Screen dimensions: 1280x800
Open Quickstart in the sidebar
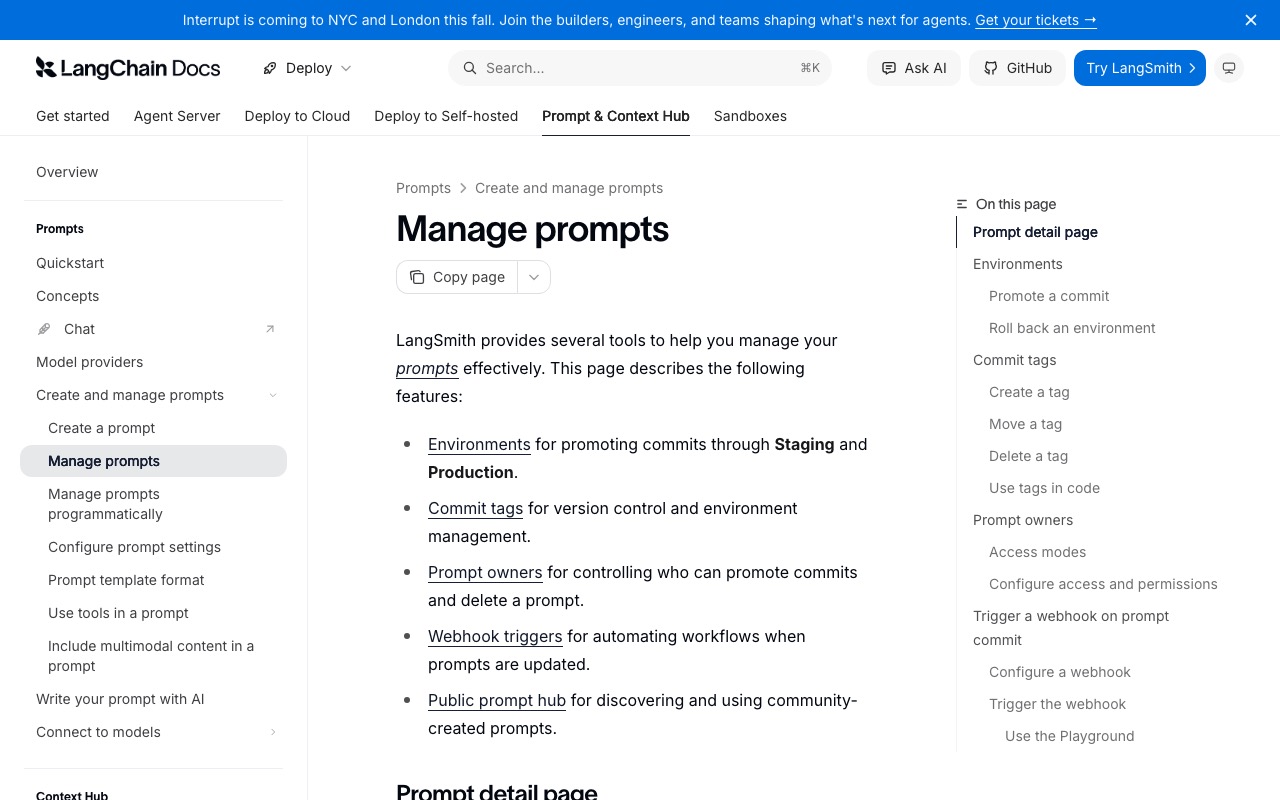153,263
